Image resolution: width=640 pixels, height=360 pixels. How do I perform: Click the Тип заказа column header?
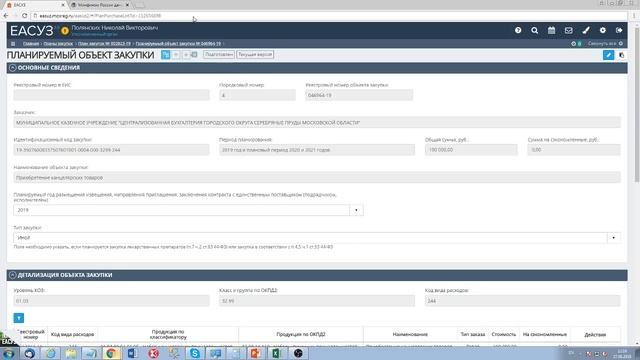tap(473, 334)
